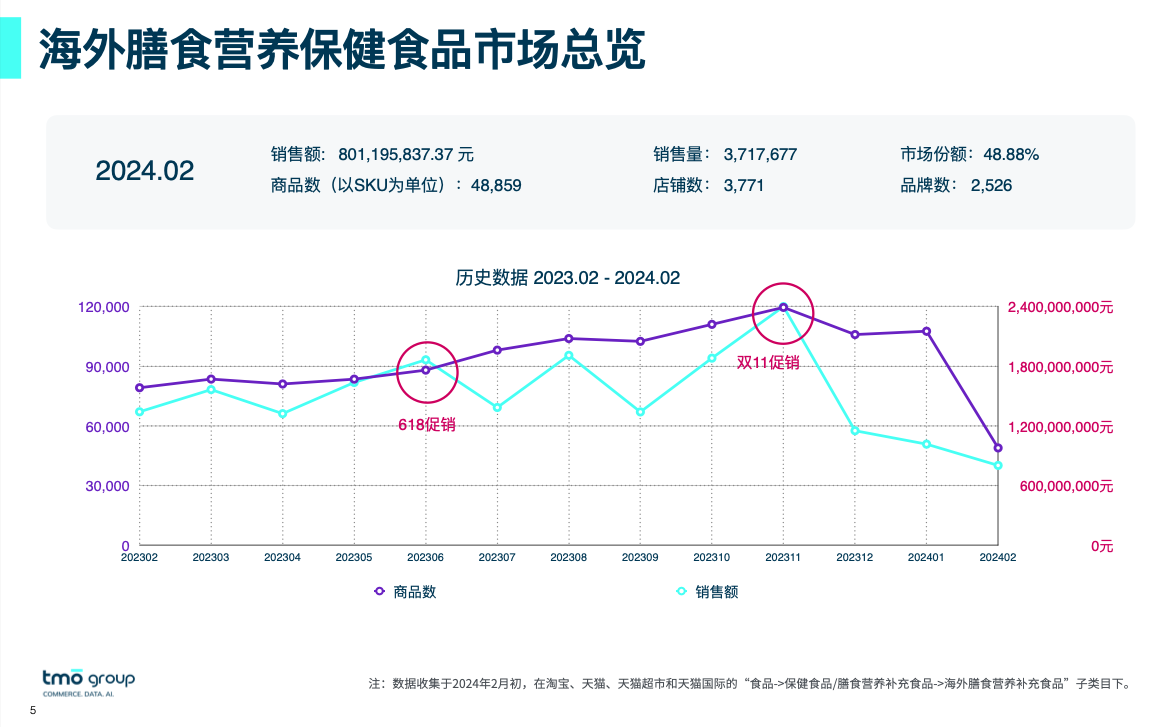
Task: Click the 202311 purple peak data point
Action: click(783, 307)
